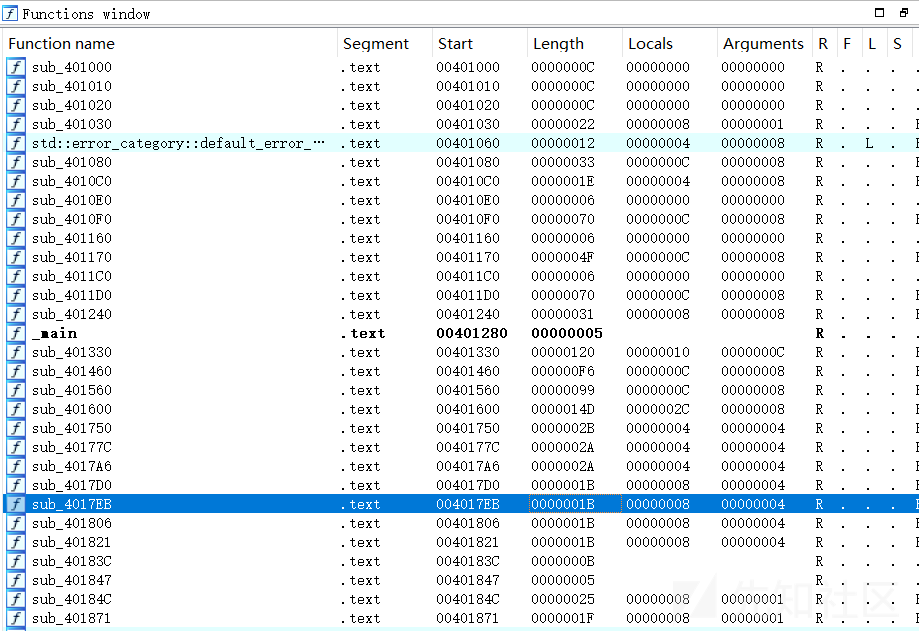
Task: Click the function icon beside sub_401000
Action: pyautogui.click(x=16, y=67)
